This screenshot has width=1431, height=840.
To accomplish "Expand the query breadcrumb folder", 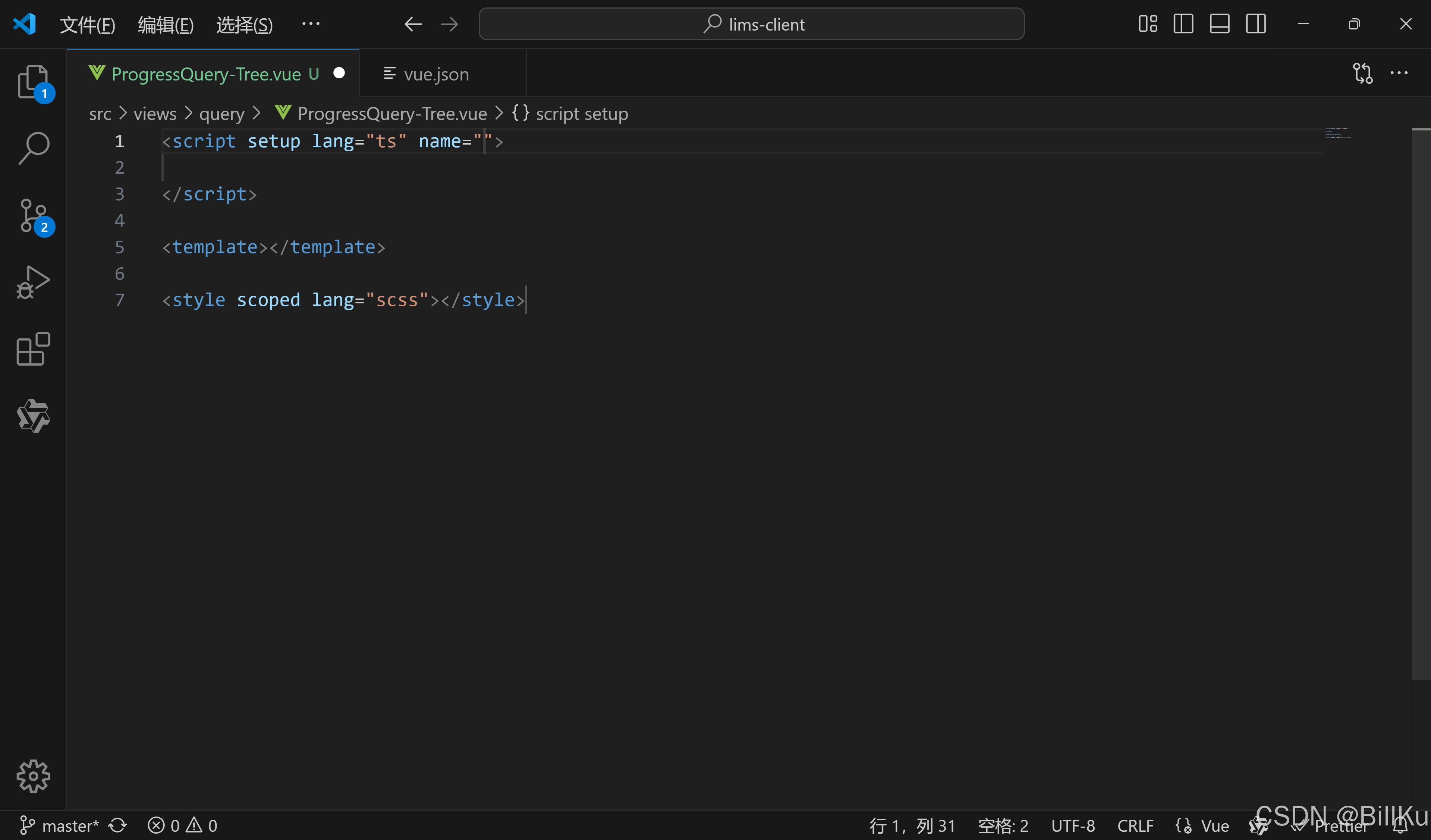I will coord(221,114).
